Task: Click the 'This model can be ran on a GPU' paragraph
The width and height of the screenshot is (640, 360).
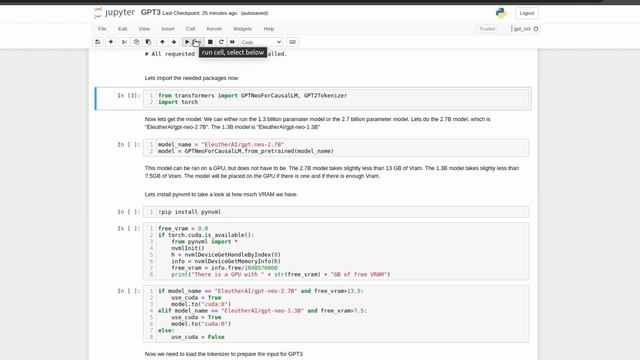Action: (332, 172)
